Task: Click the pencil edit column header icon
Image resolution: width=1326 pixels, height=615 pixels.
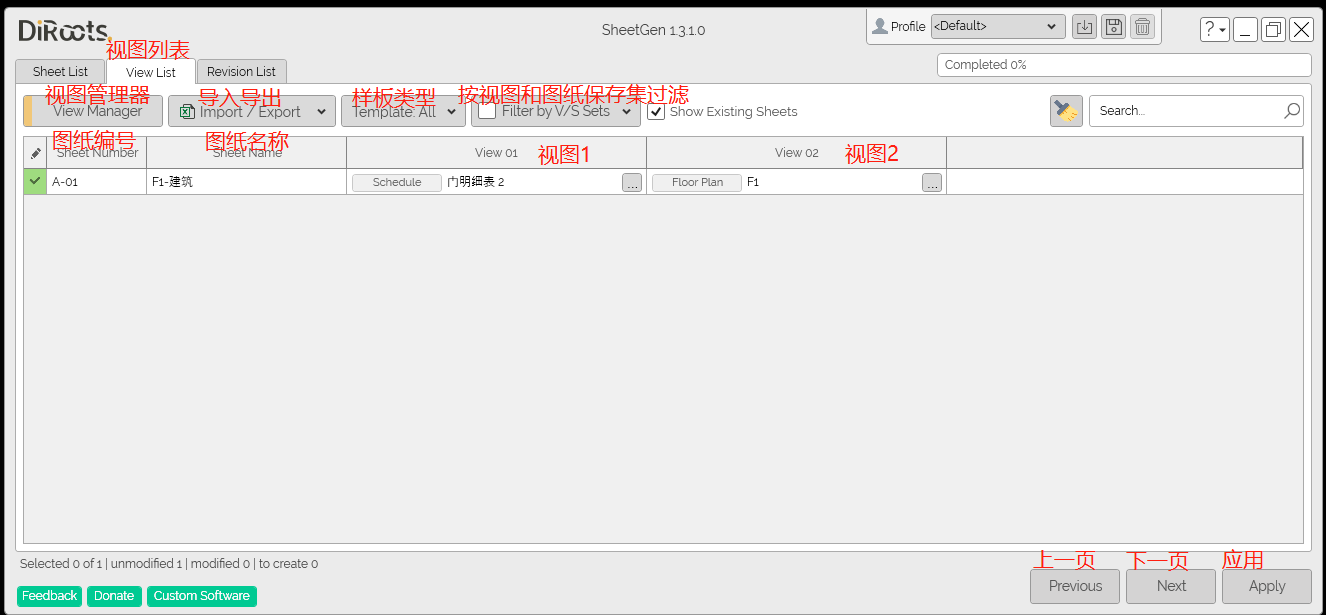Action: pos(35,153)
